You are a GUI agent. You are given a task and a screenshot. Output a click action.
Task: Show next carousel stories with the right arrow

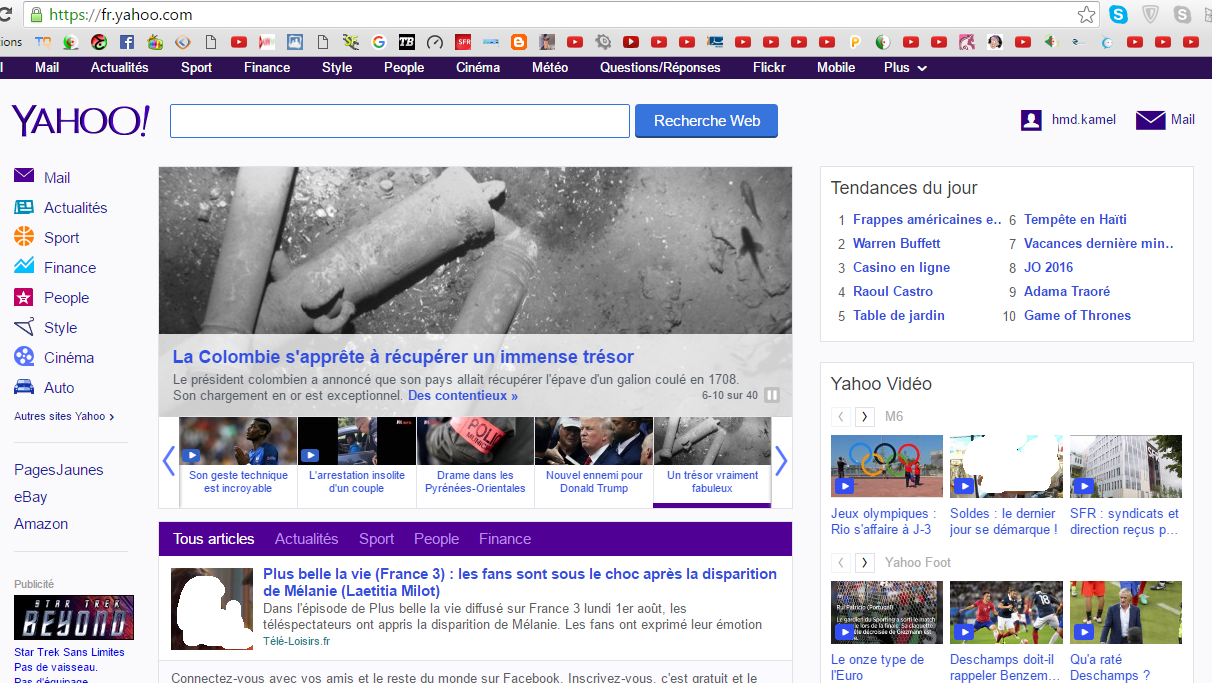coord(781,461)
